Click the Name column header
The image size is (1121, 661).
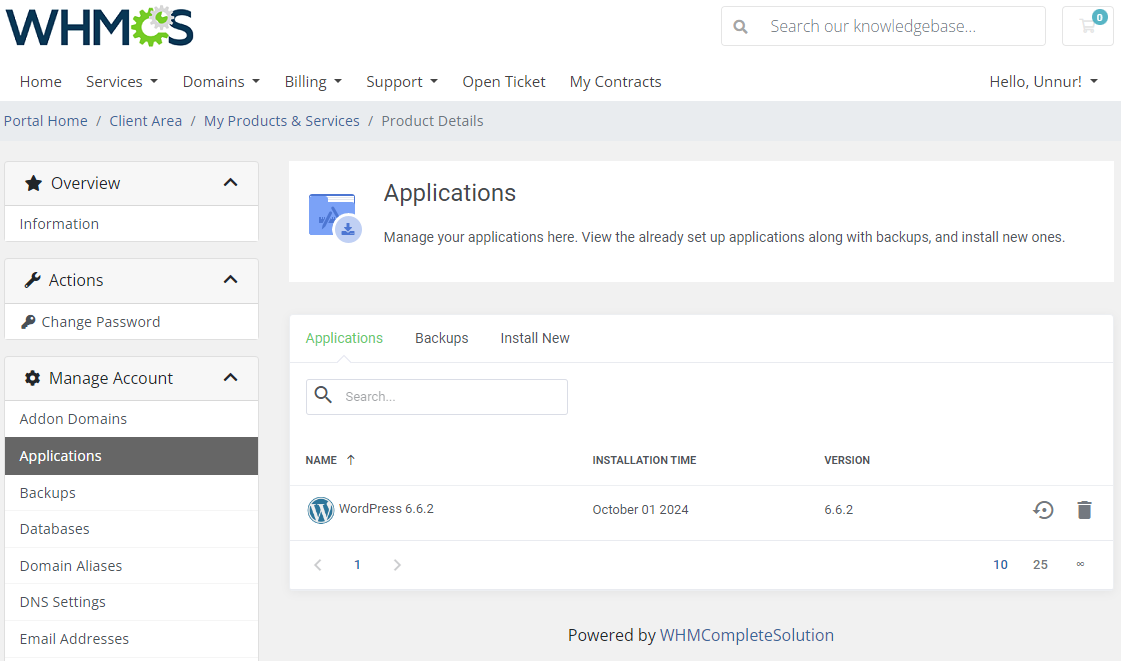click(321, 460)
